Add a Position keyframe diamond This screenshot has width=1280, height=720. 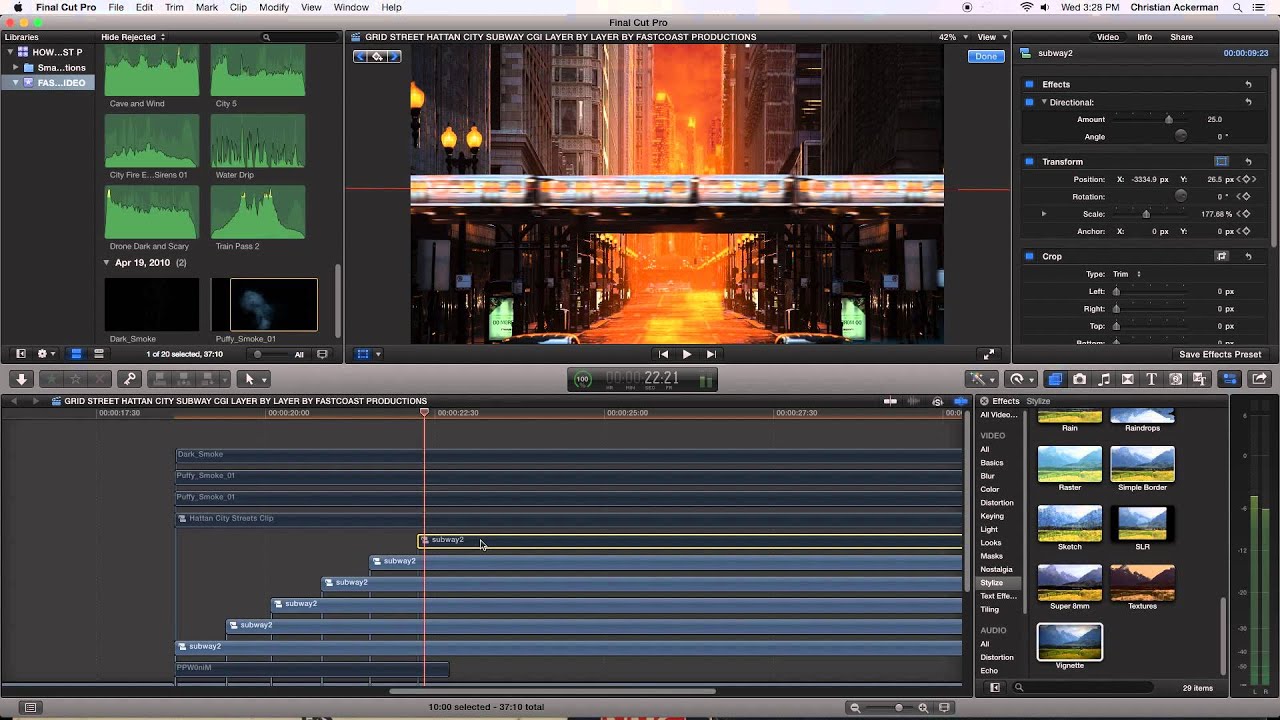(x=1247, y=179)
